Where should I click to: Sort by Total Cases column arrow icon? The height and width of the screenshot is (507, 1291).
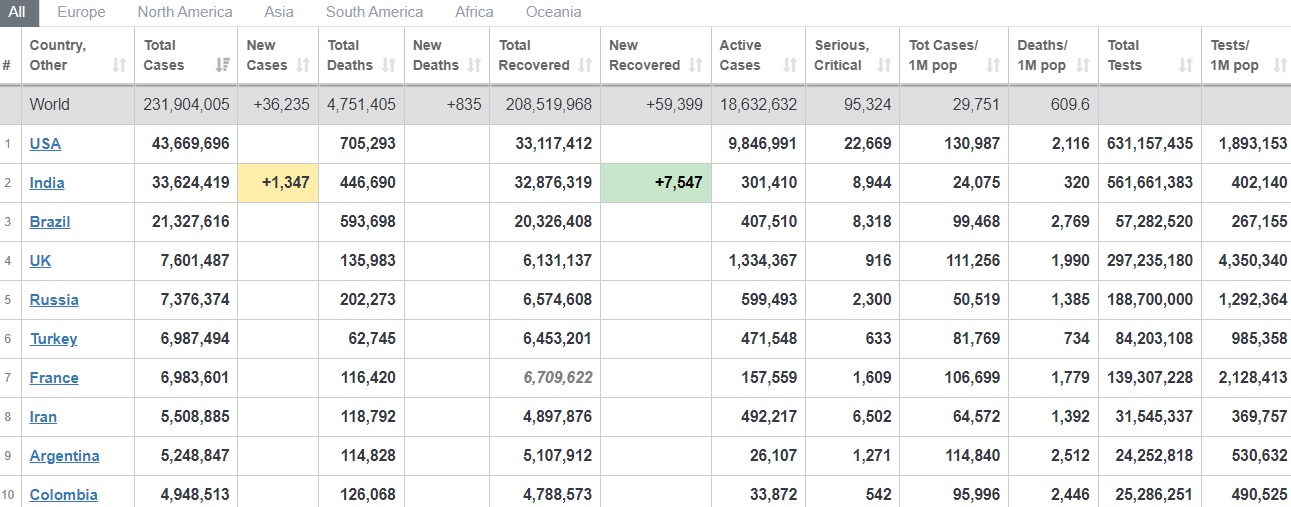click(x=222, y=66)
